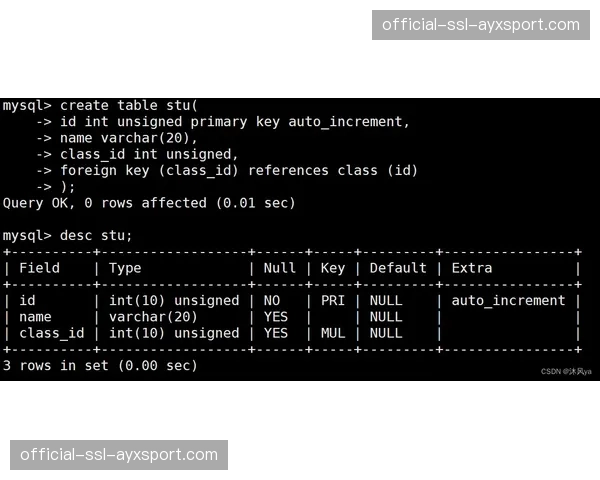
Task: Click the PRI key value
Action: (333, 300)
